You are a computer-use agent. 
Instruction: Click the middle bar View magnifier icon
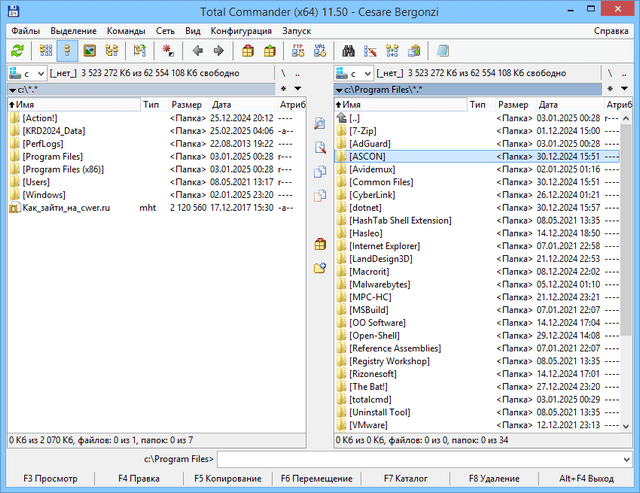tap(320, 124)
